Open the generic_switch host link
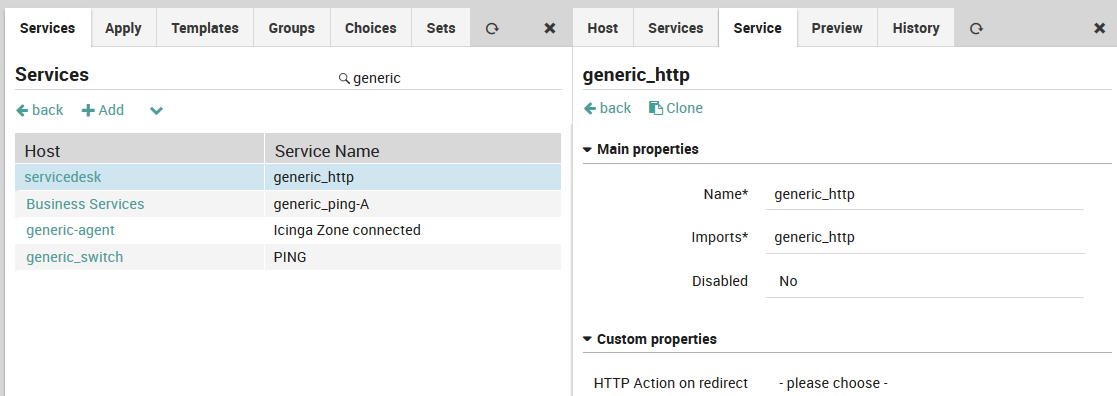The height and width of the screenshot is (396, 1117). pos(74,257)
